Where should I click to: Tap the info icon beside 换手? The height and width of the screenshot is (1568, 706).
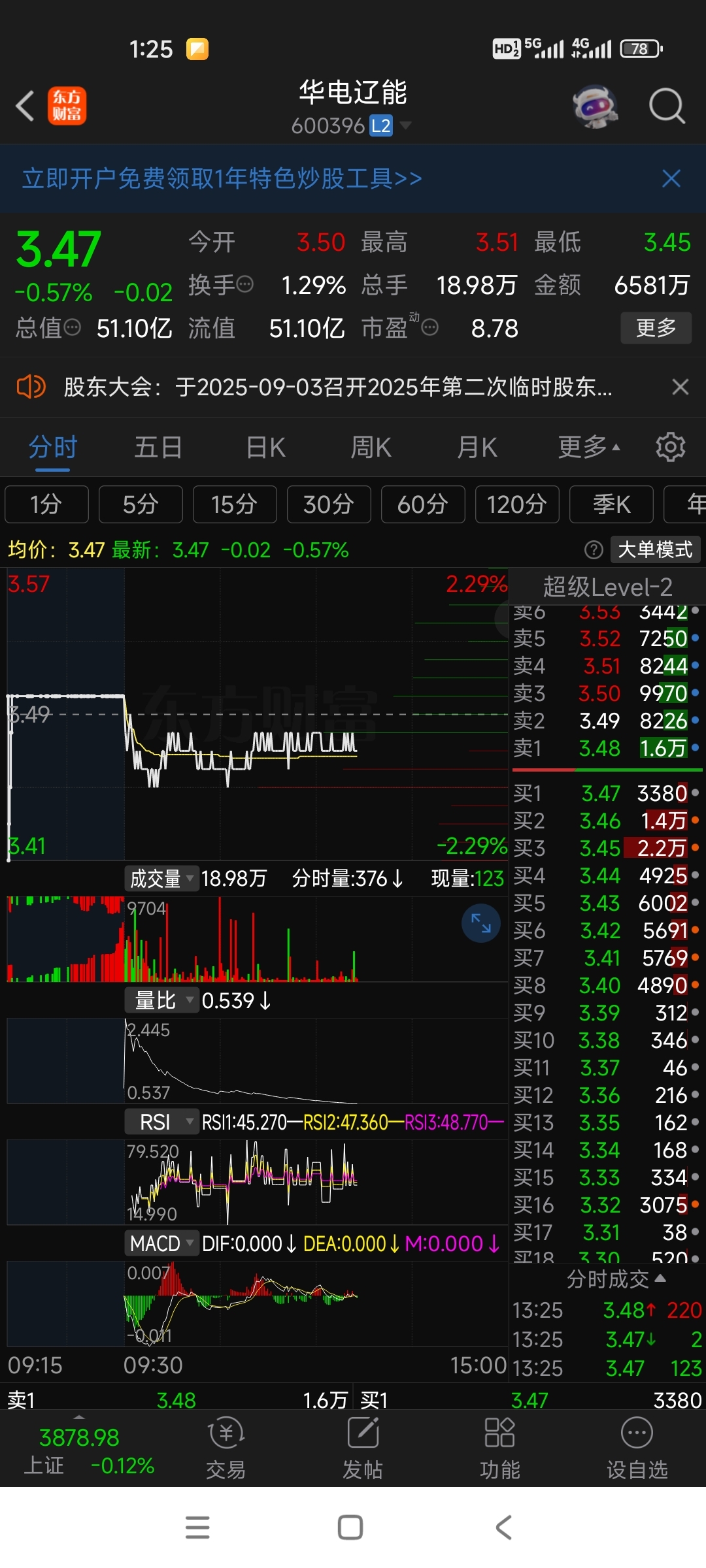tap(245, 284)
